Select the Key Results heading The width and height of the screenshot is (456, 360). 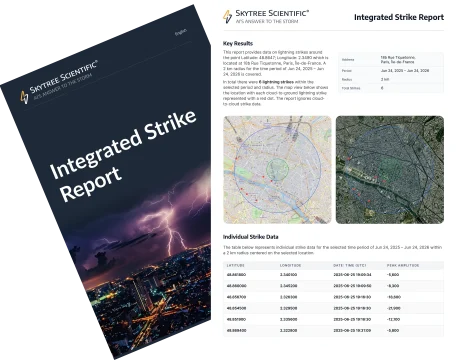pyautogui.click(x=238, y=43)
